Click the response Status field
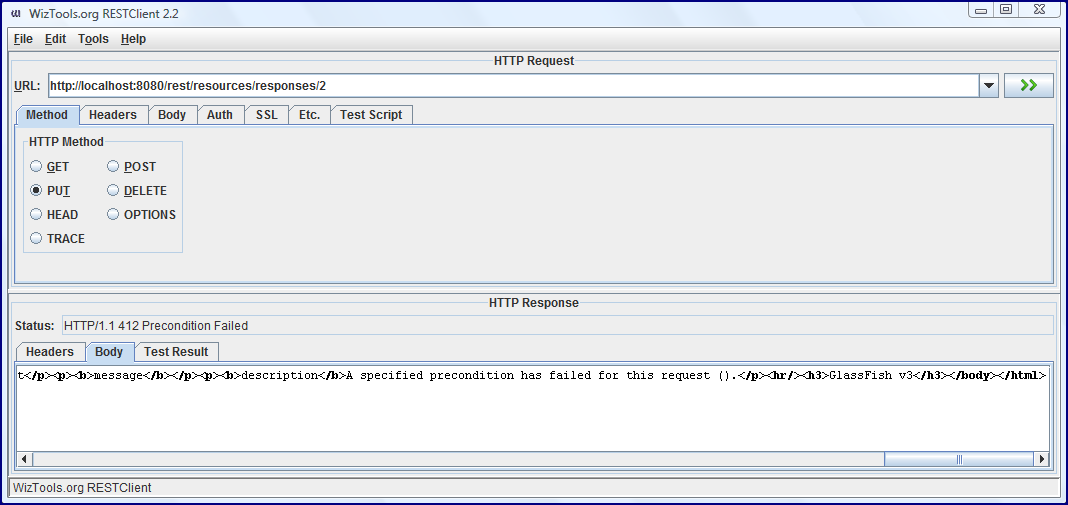This screenshot has width=1068, height=505. pyautogui.click(x=558, y=326)
